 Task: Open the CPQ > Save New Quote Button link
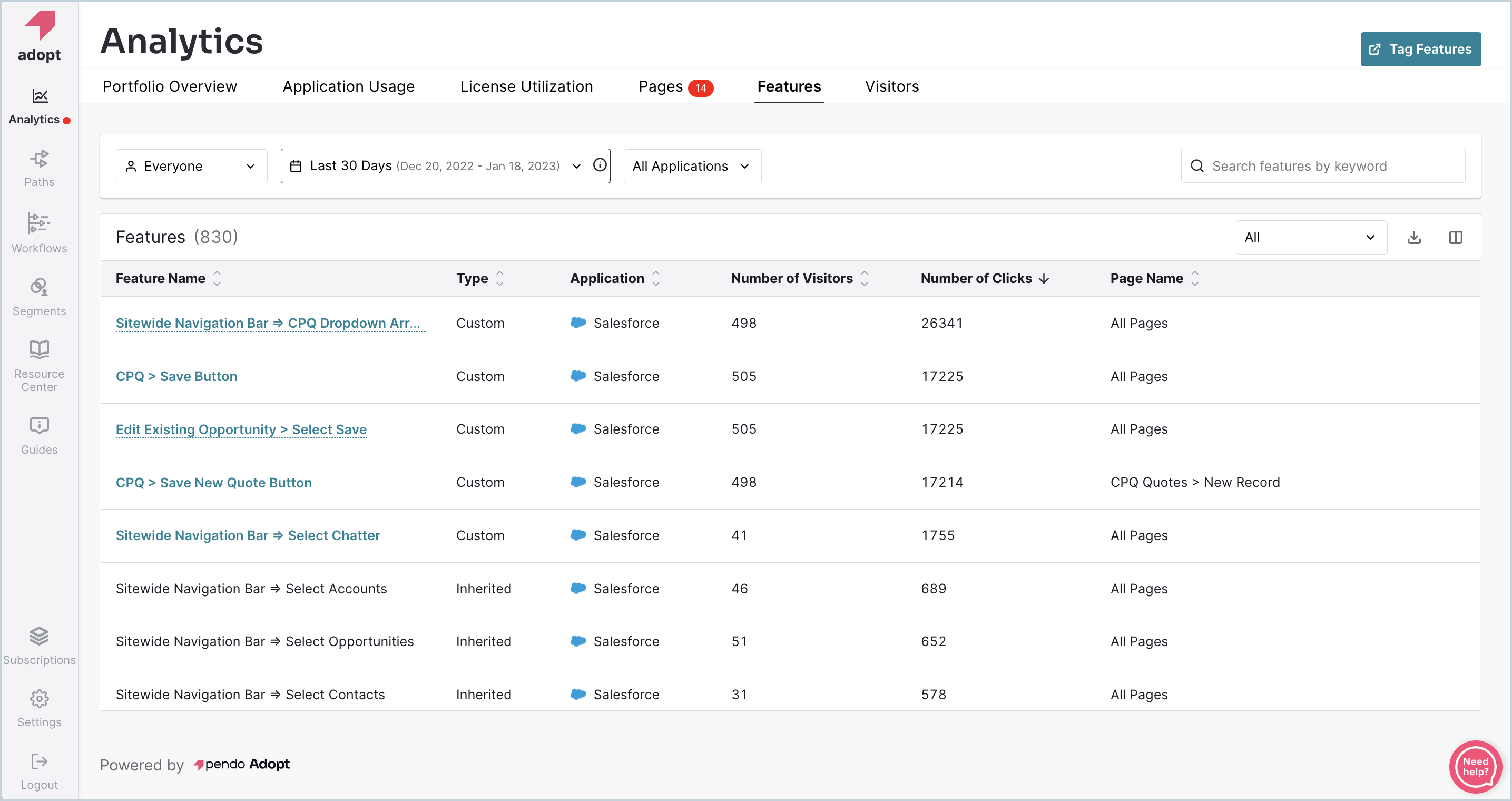tap(214, 482)
